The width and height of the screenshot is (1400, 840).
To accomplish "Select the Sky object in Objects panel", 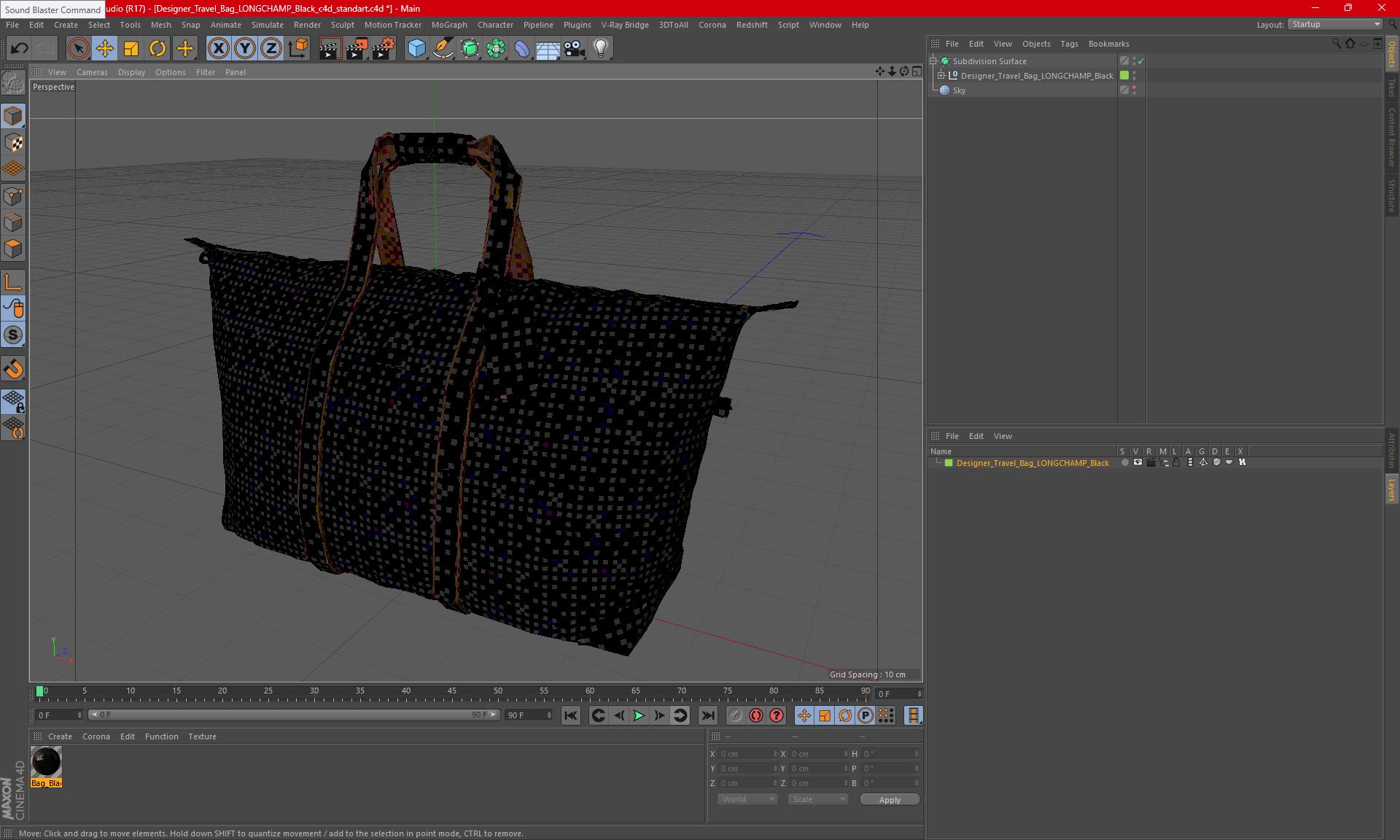I will [959, 90].
